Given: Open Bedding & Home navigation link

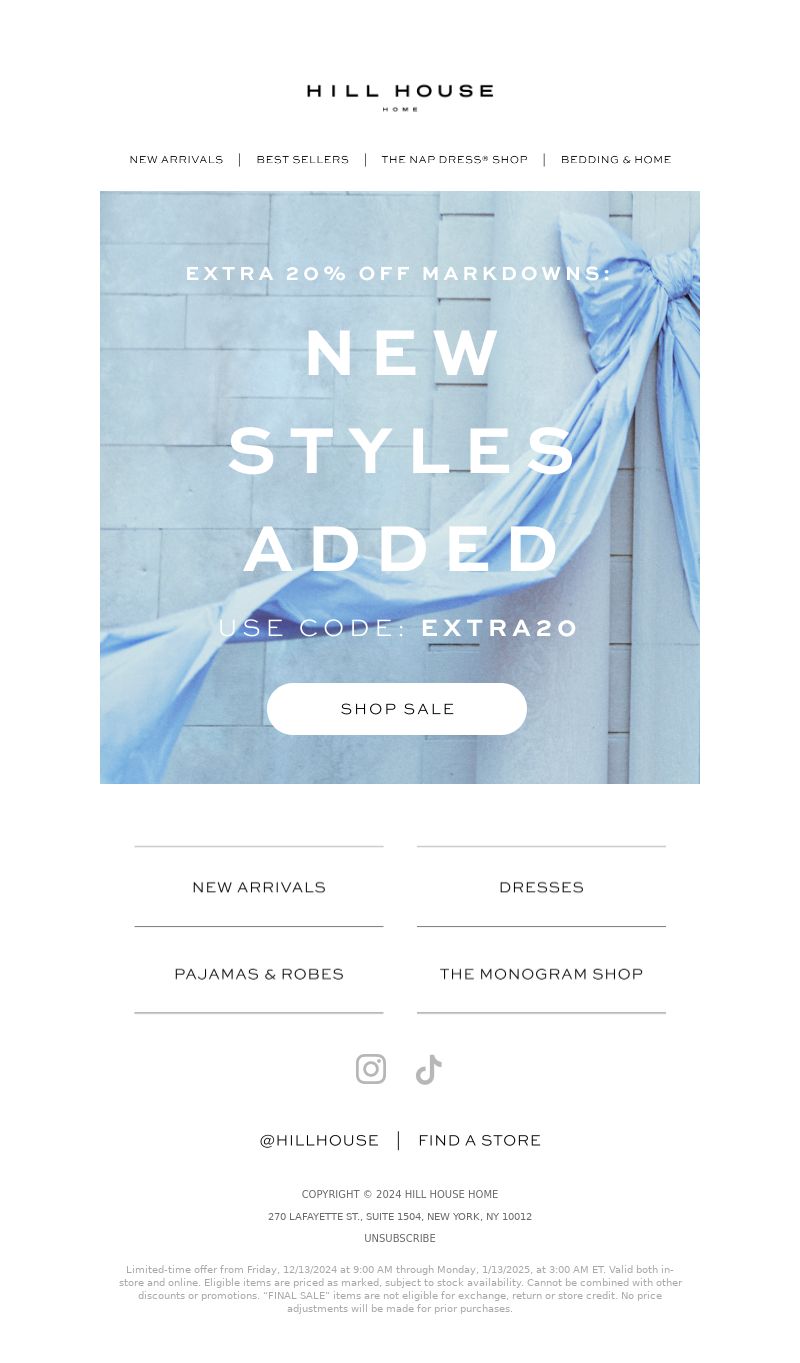Looking at the screenshot, I should tap(616, 159).
